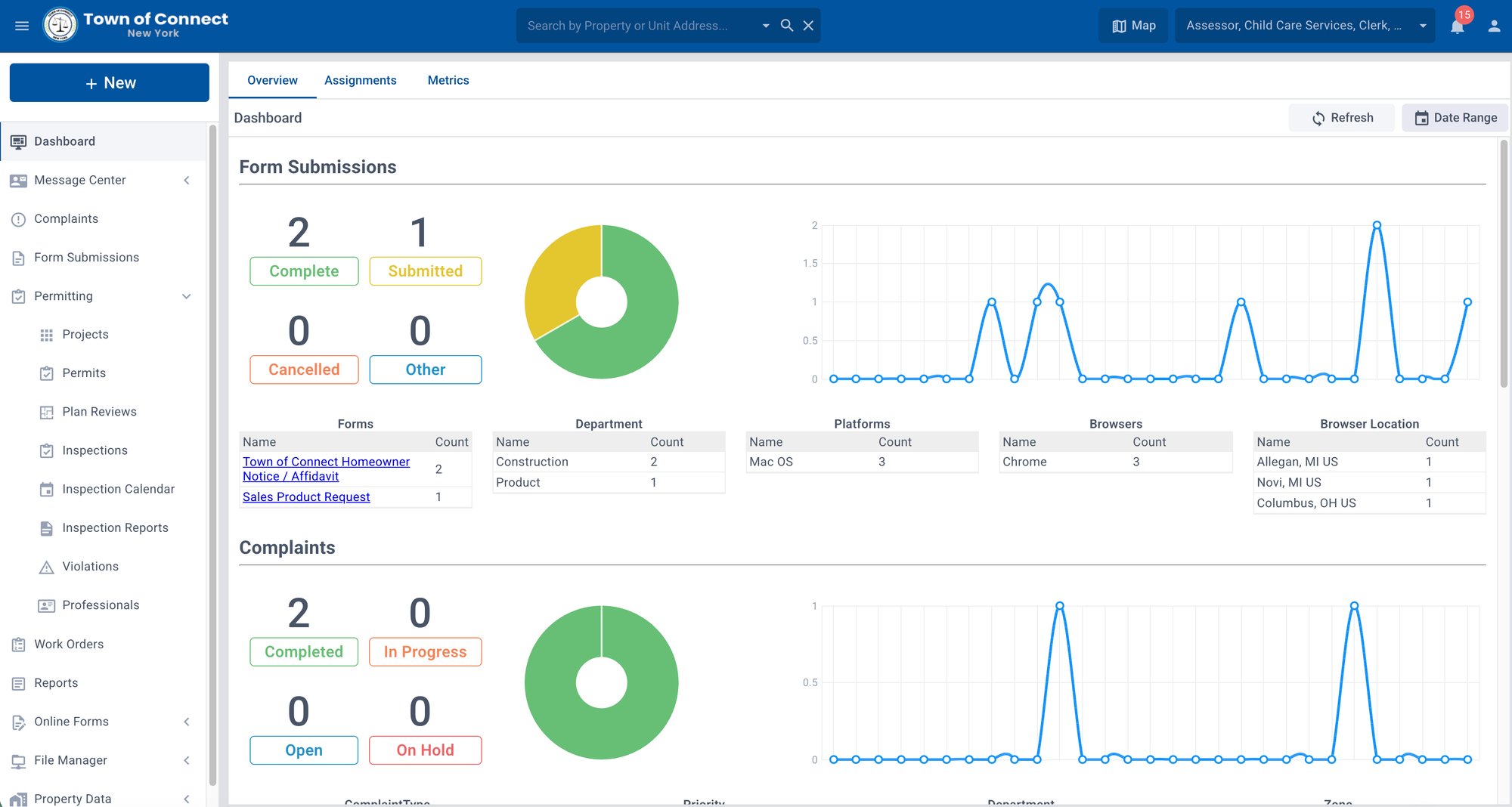Viewport: 1512px width, 807px height.
Task: Click the Refresh button
Action: [x=1341, y=118]
